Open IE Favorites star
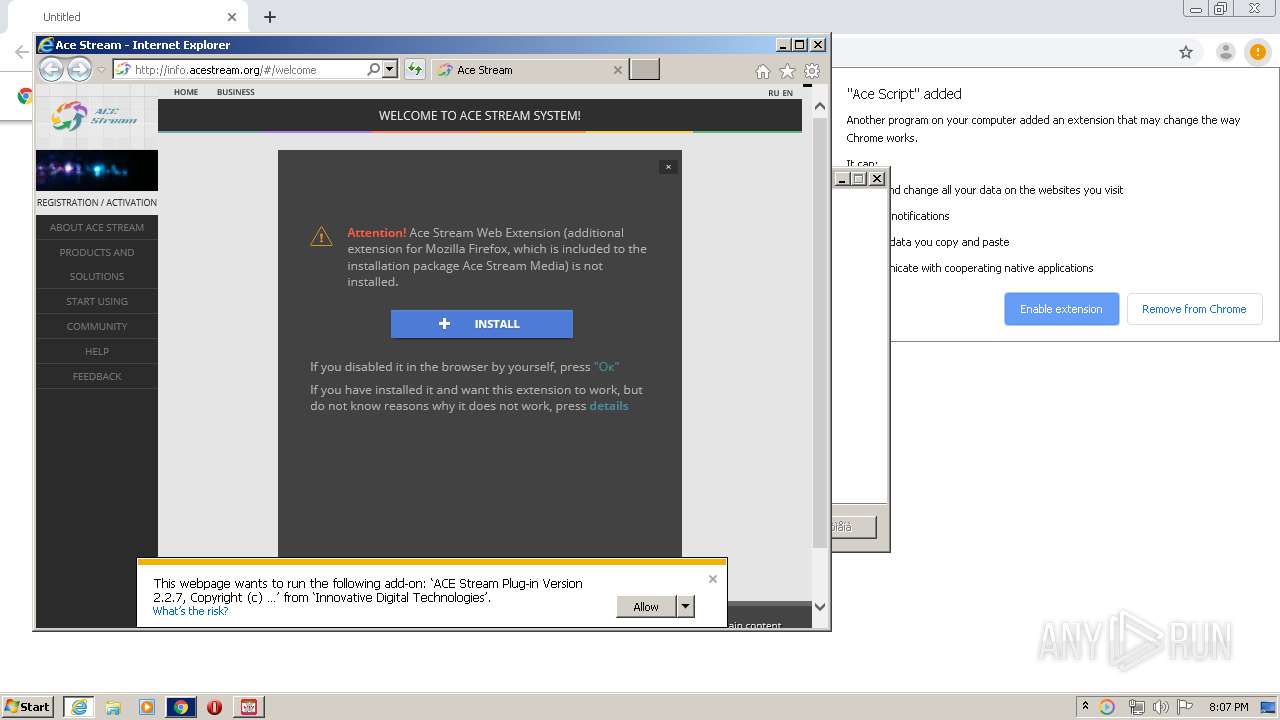This screenshot has height=720, width=1280. point(787,71)
